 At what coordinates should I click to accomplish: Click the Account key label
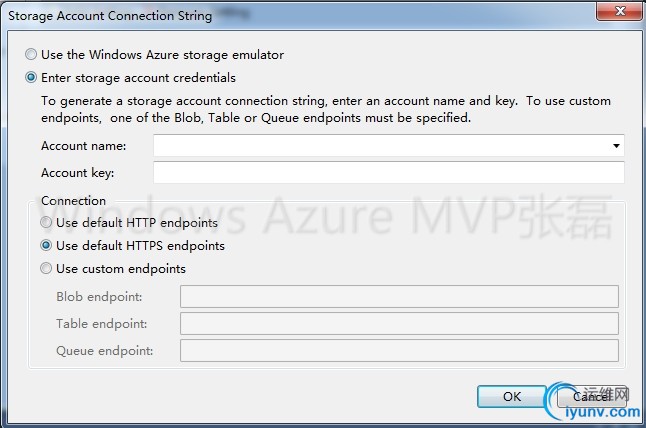pos(77,173)
